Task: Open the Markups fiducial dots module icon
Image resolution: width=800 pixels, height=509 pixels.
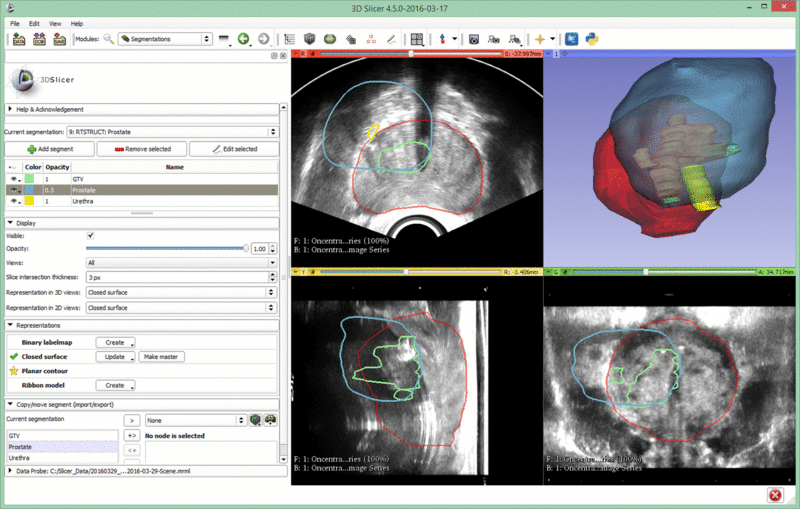Action: pyautogui.click(x=371, y=39)
